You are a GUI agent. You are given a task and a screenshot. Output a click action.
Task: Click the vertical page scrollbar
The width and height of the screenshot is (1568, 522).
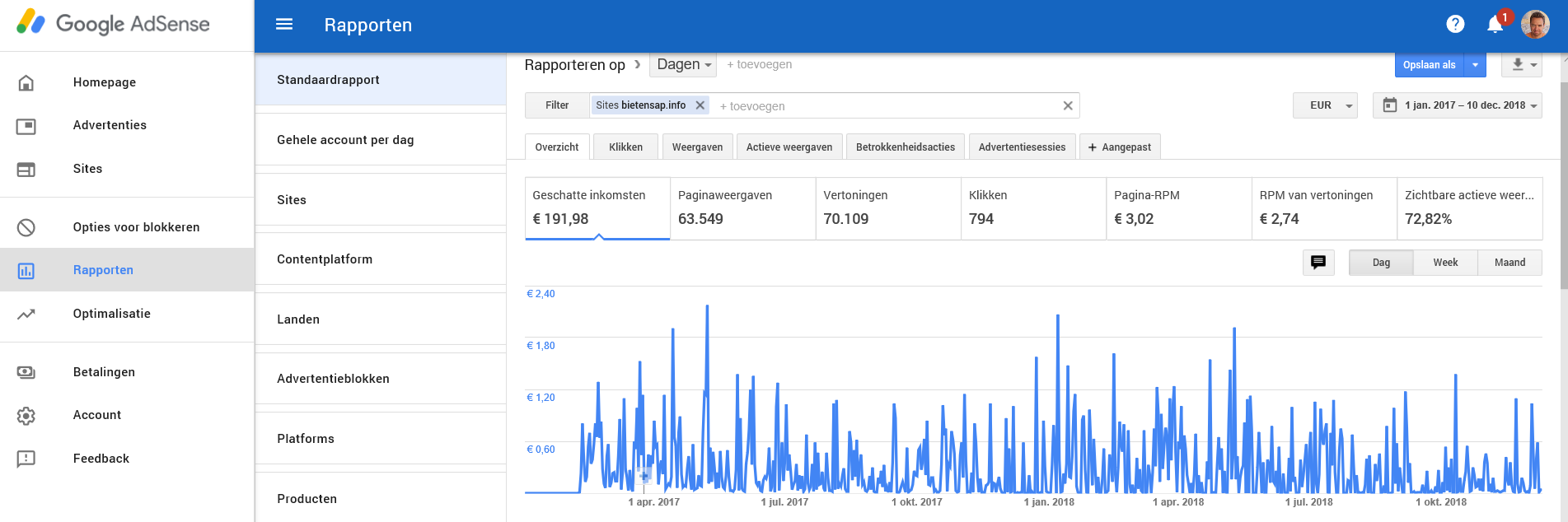pos(1564,185)
